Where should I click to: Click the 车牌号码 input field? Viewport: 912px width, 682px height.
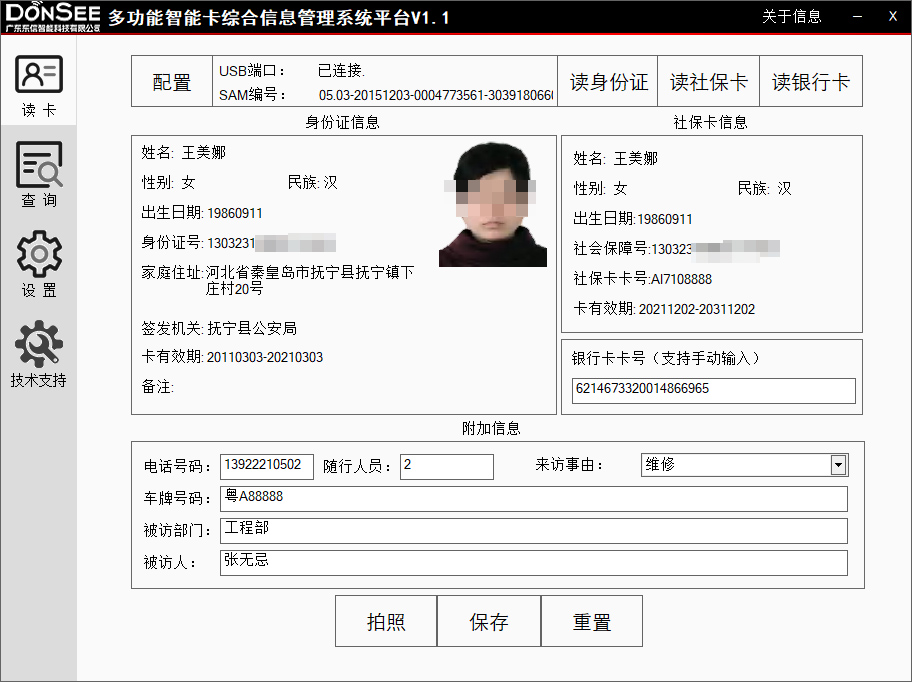533,498
